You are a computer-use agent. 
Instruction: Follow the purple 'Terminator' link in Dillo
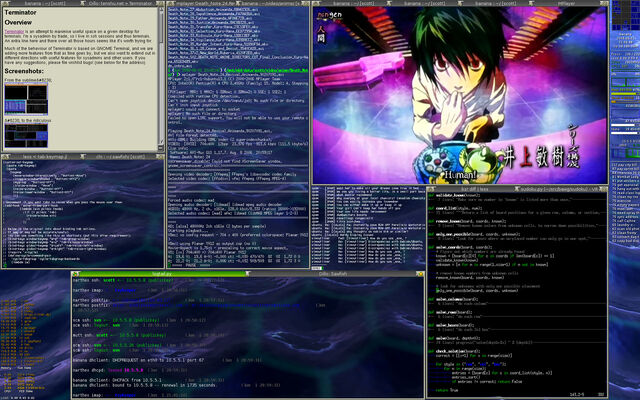click(x=14, y=31)
